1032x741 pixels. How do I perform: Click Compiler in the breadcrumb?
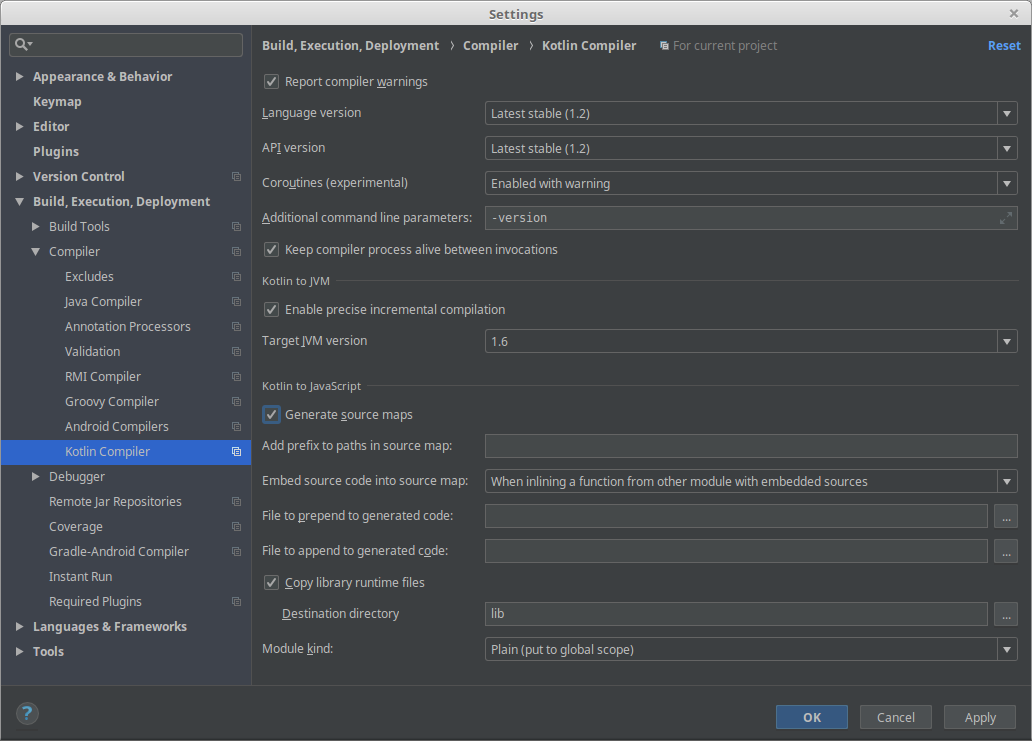490,45
